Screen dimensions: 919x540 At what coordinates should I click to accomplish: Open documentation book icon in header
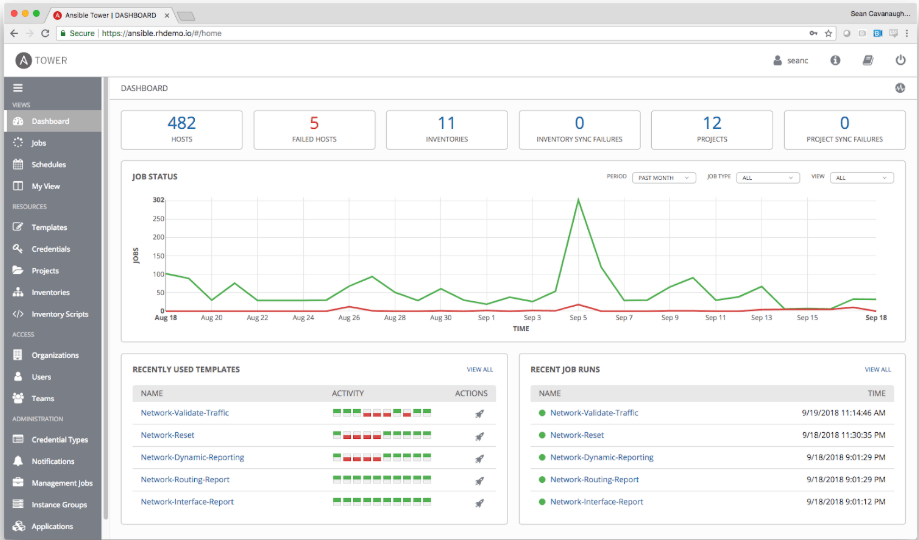(x=868, y=61)
